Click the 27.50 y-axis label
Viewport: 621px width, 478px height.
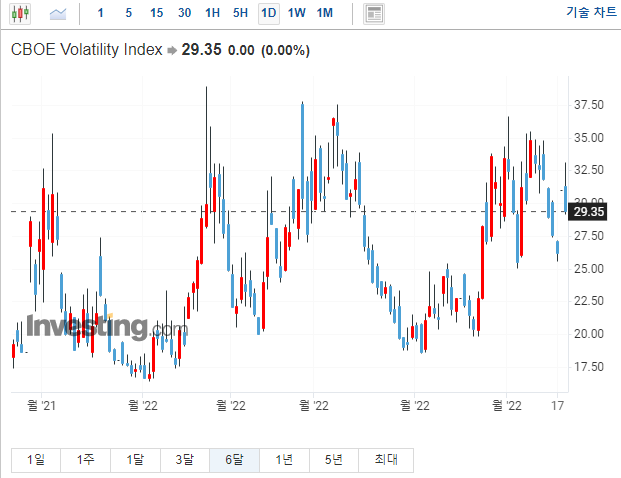pos(589,236)
